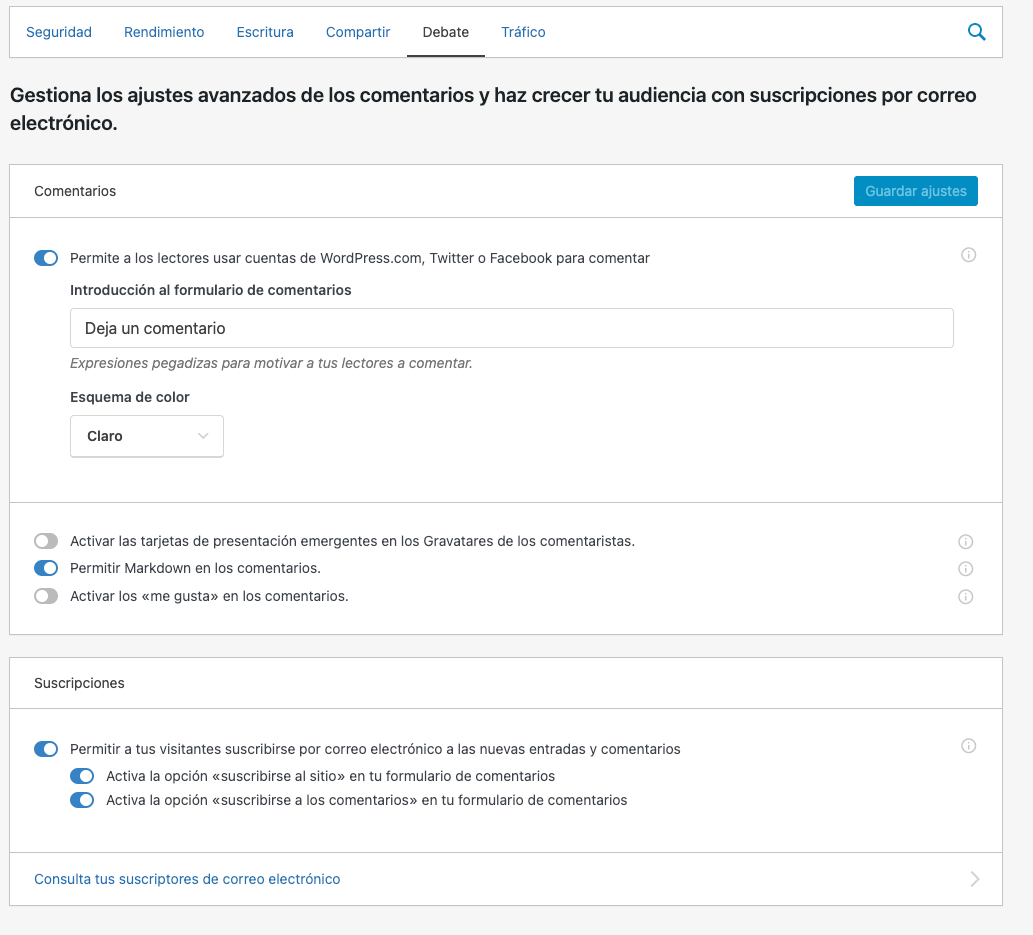The image size is (1033, 935).
Task: Switch to the Rendimiento tab
Action: (x=164, y=32)
